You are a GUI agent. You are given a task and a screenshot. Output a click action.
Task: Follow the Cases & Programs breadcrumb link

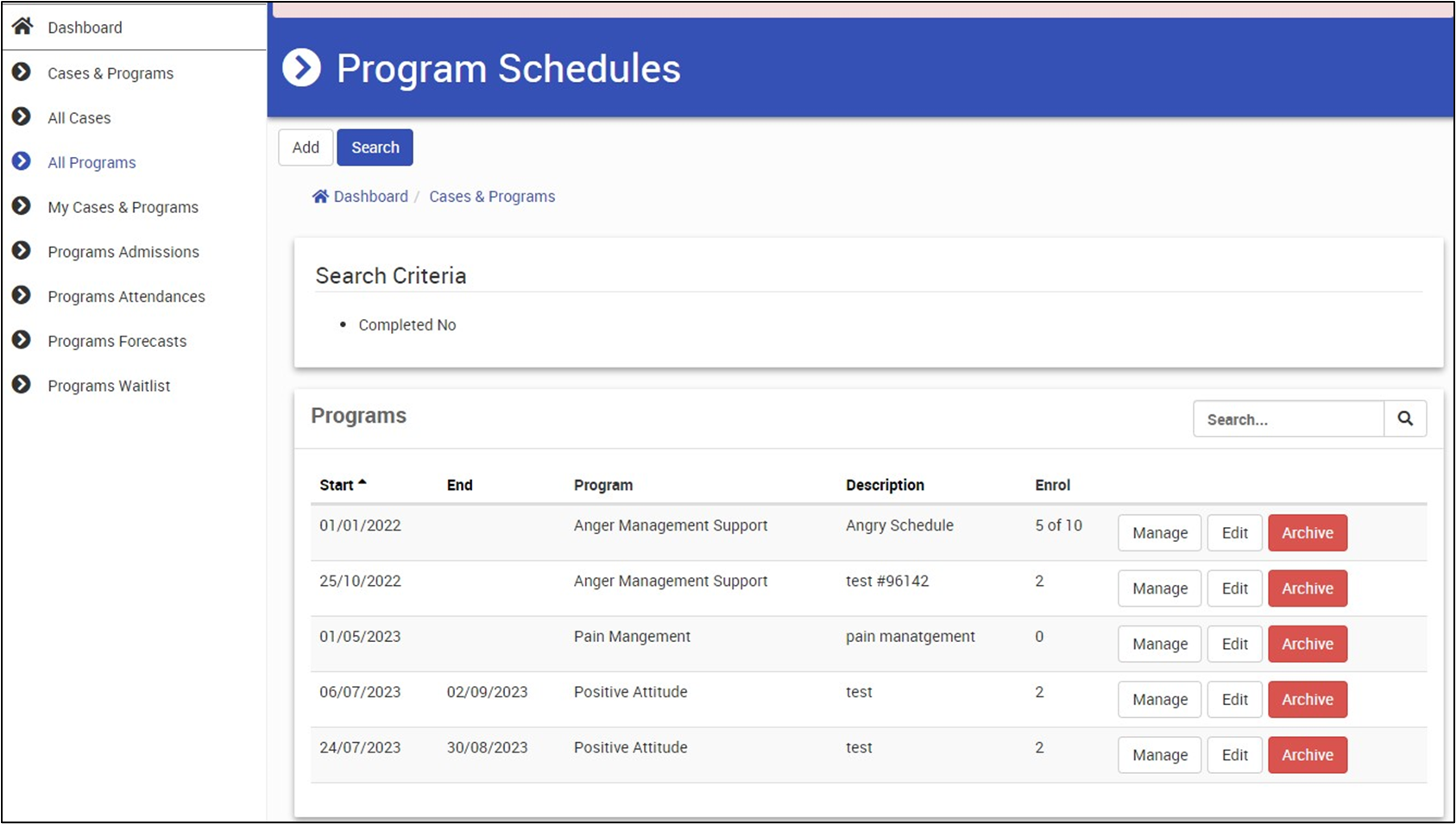(x=492, y=197)
